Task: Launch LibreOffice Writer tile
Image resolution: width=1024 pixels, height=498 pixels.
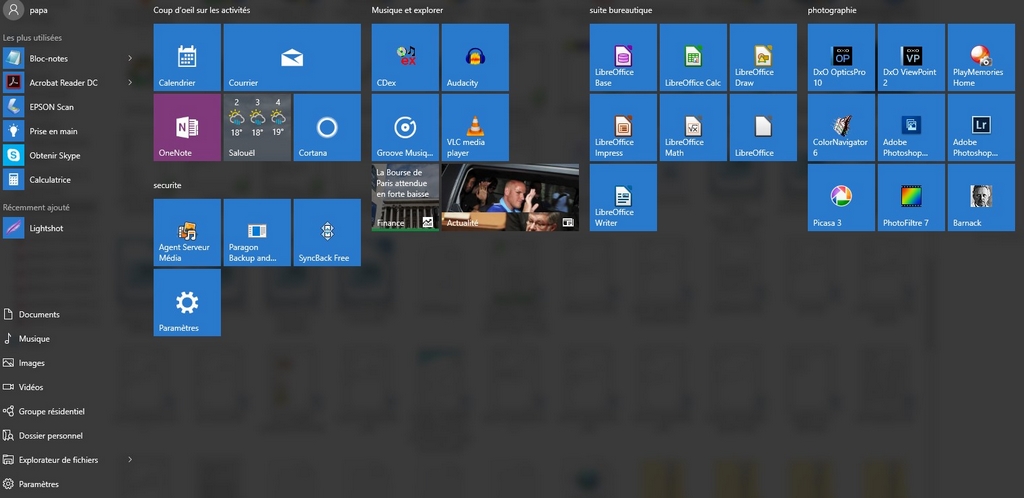Action: [623, 197]
